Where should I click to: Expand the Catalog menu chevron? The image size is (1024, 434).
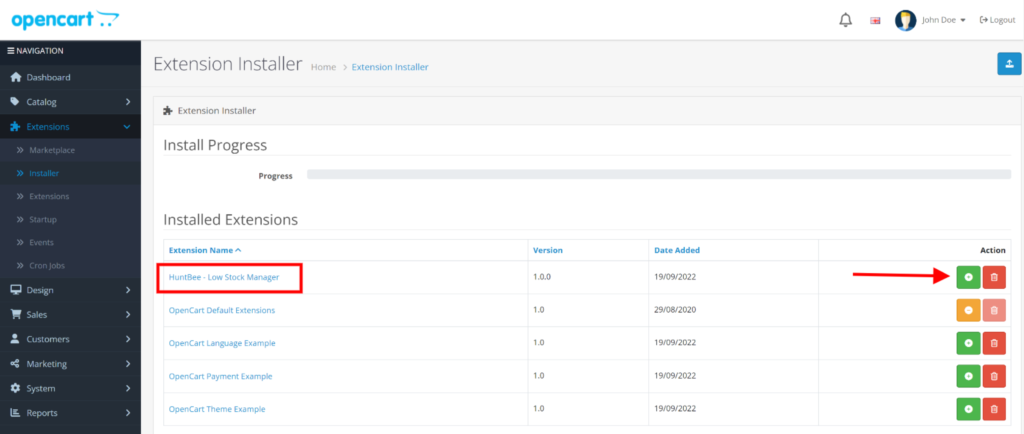(128, 102)
